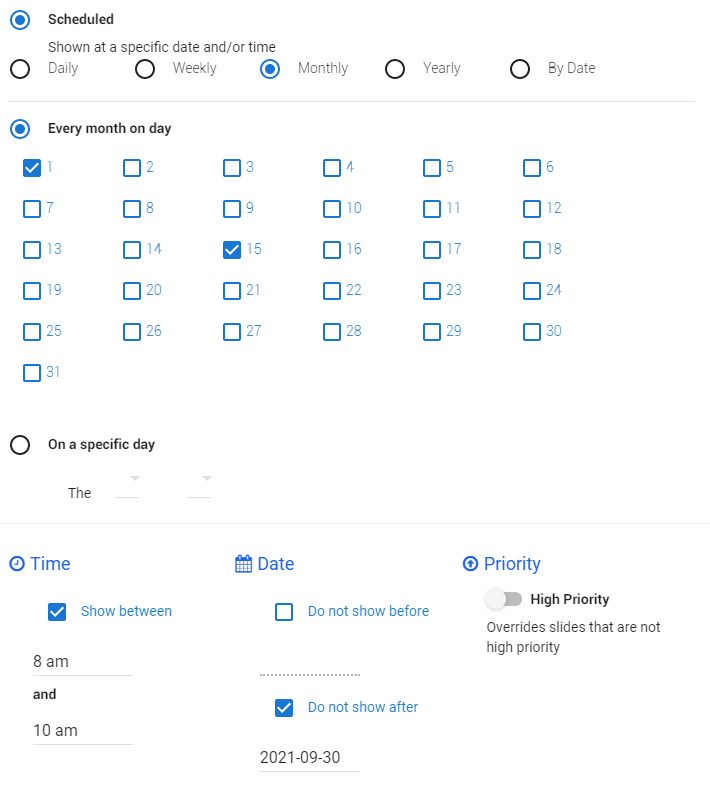
Task: Open the 8 am start time selector
Action: [82, 661]
